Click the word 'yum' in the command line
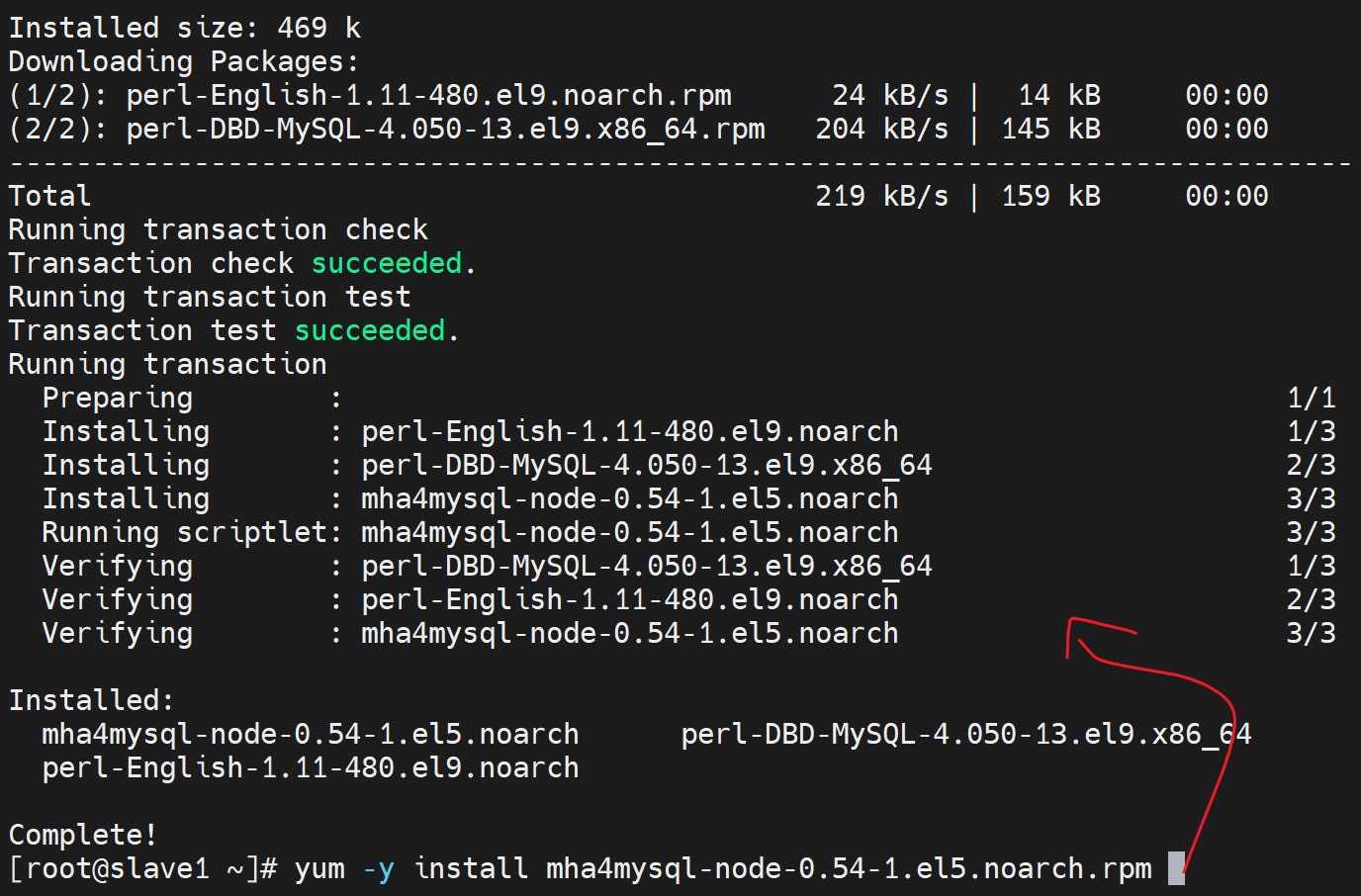Viewport: 1361px width, 896px height. (x=319, y=869)
